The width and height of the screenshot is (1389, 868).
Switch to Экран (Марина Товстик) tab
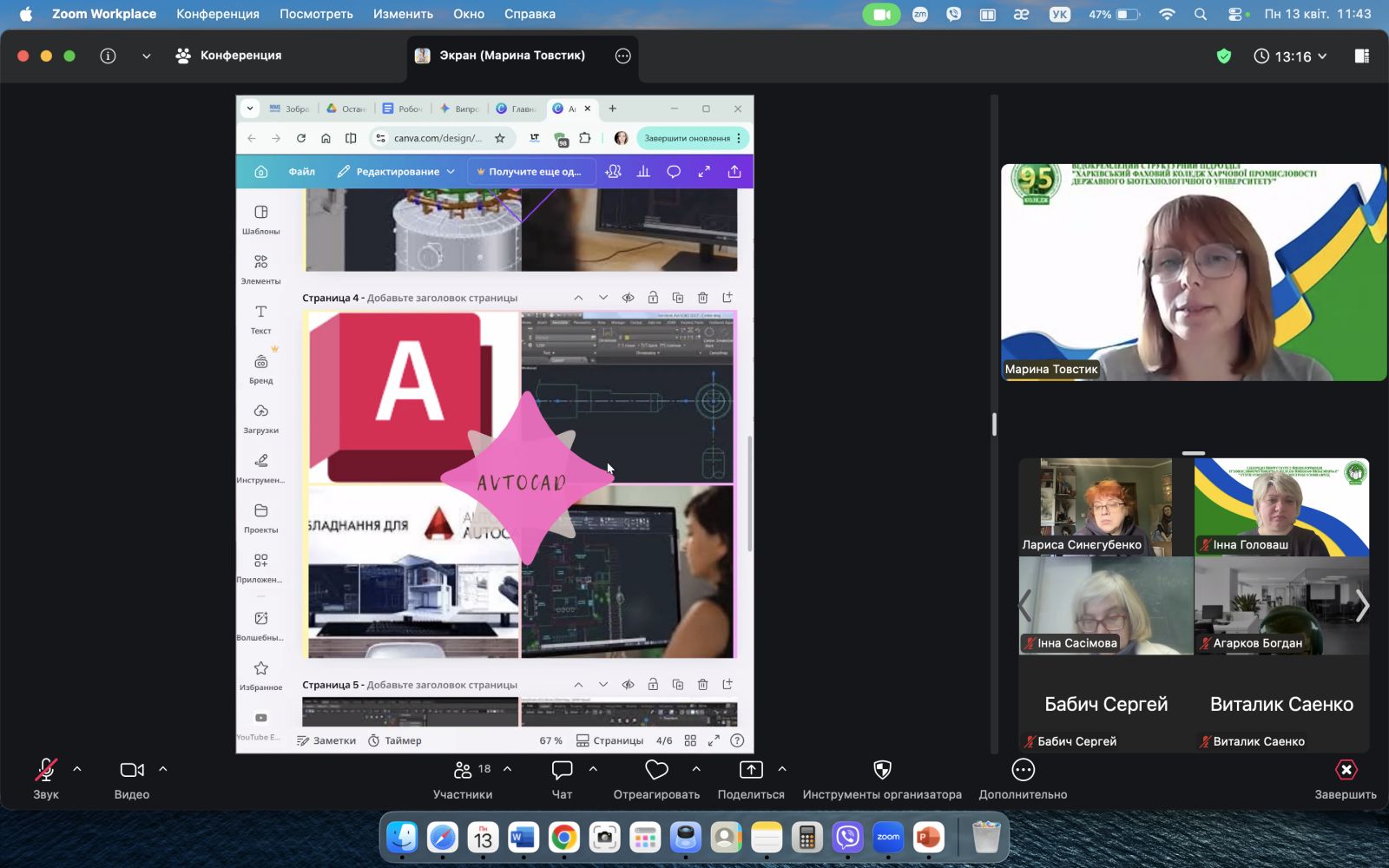click(511, 56)
